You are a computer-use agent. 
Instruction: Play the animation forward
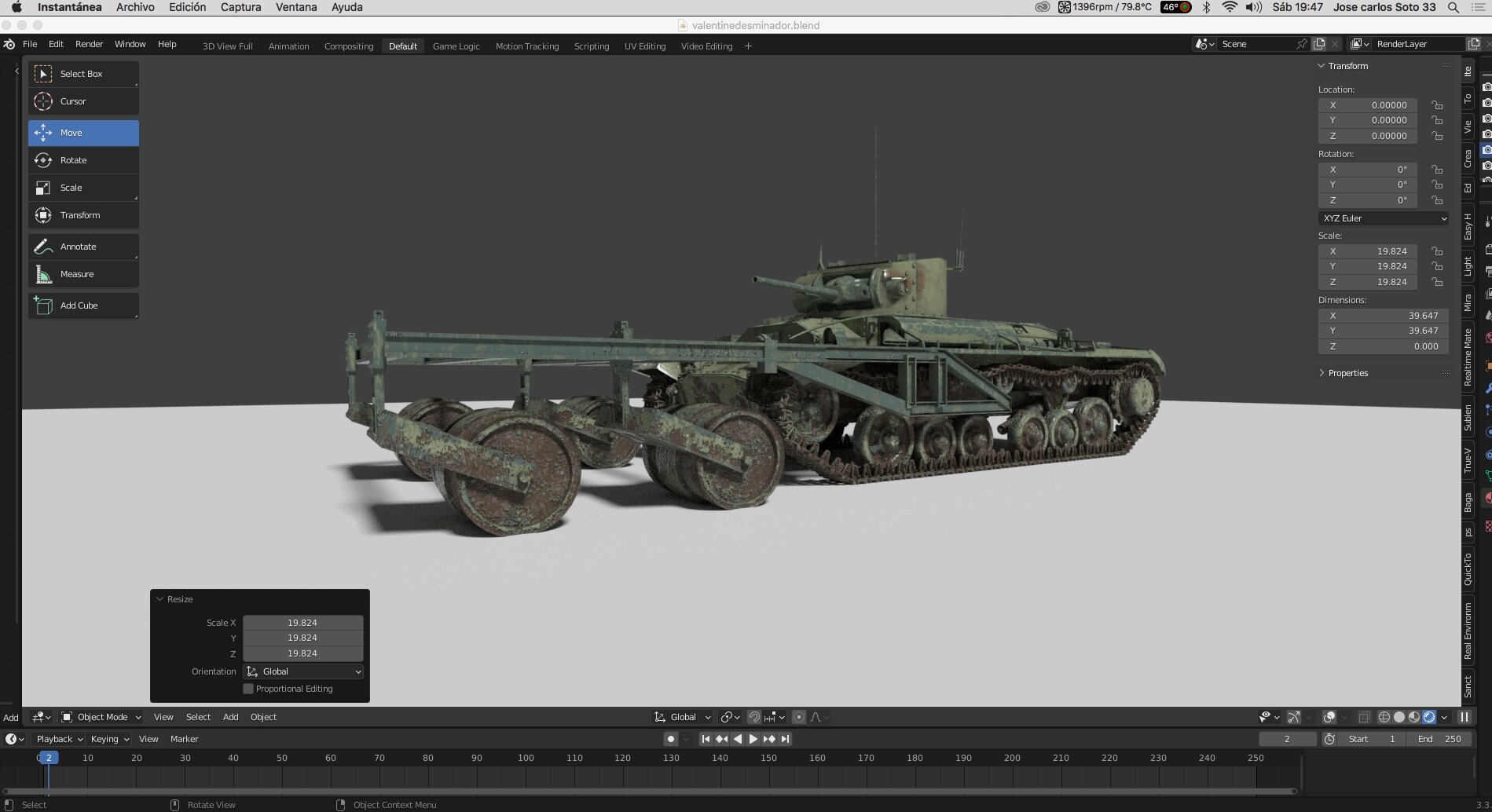(x=753, y=739)
